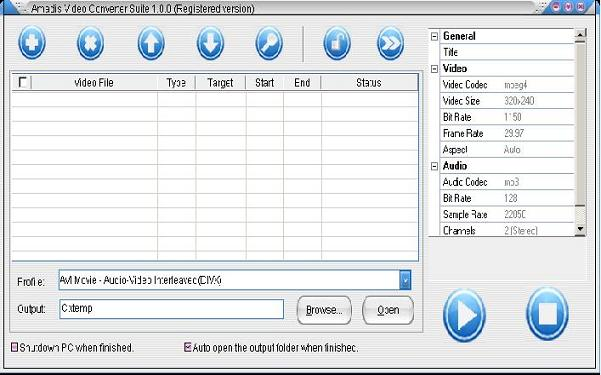
Task: Select the Audio Codec value mp3
Action: tap(512, 182)
